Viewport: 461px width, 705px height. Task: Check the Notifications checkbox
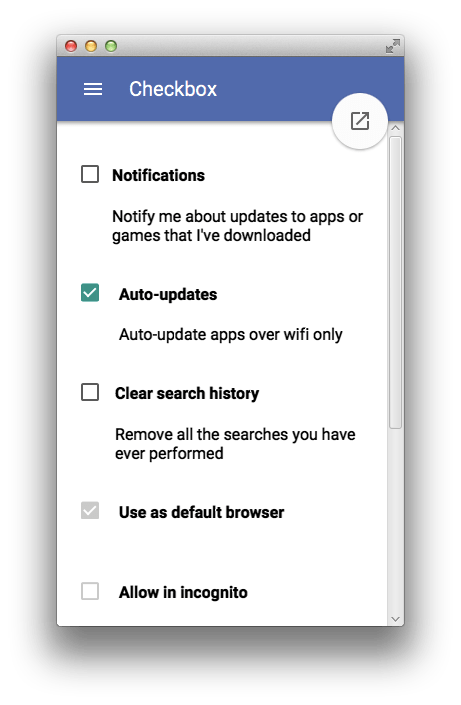pos(90,174)
